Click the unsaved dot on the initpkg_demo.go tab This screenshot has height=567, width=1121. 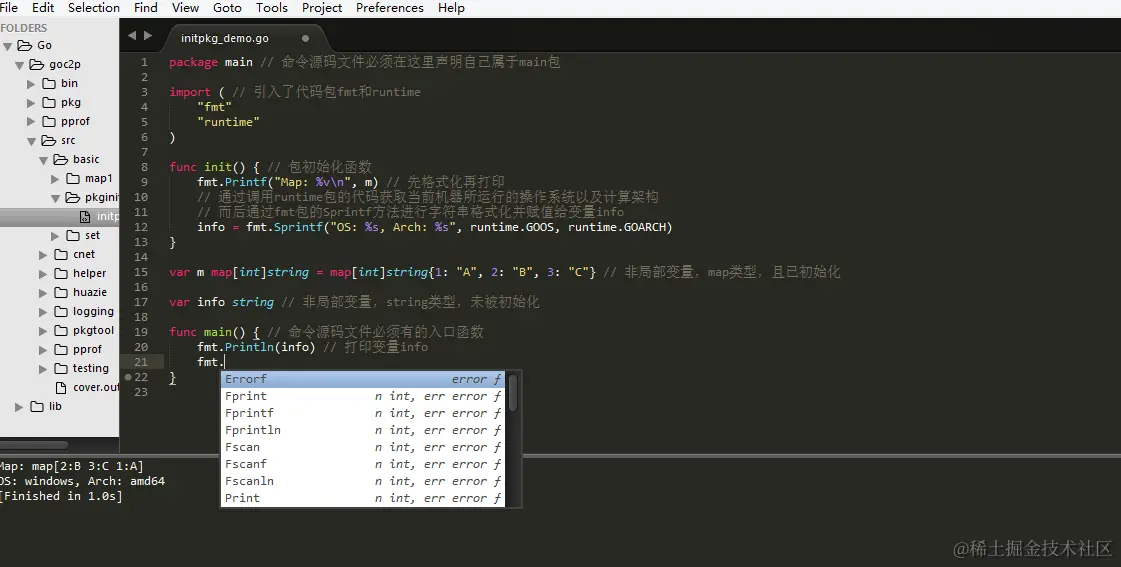pos(305,39)
